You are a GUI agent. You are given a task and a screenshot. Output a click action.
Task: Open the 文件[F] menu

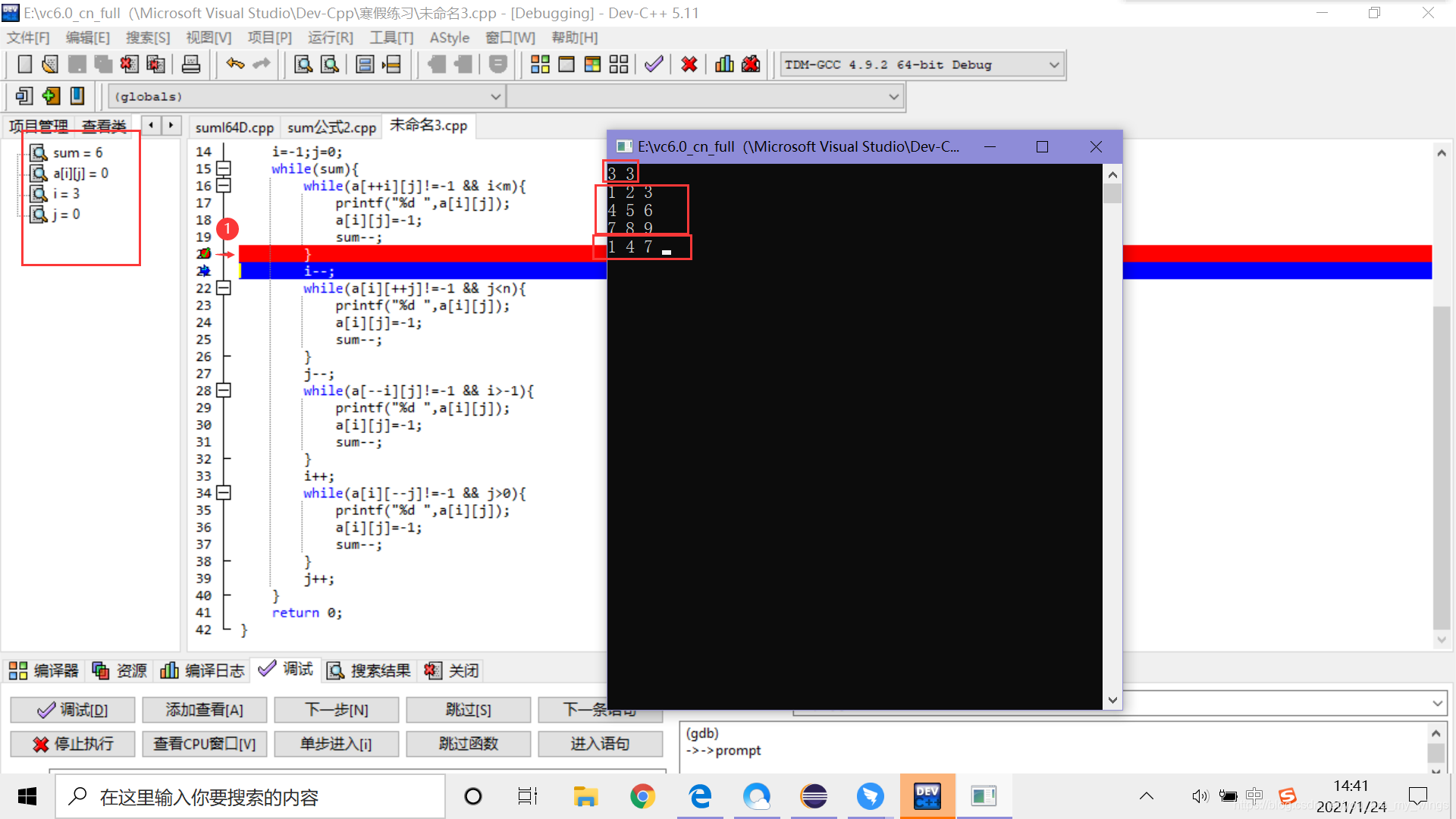28,38
